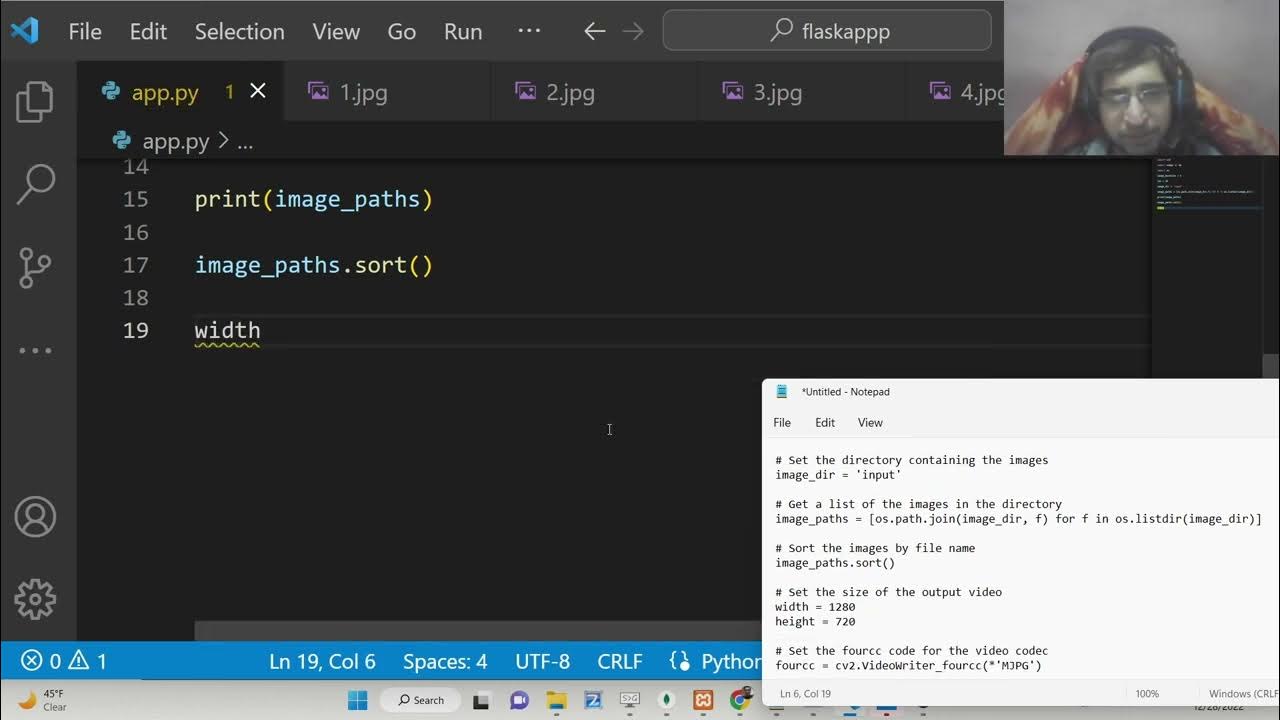Open the Manage gear icon
Screen dimensions: 1280x720
(x=36, y=598)
